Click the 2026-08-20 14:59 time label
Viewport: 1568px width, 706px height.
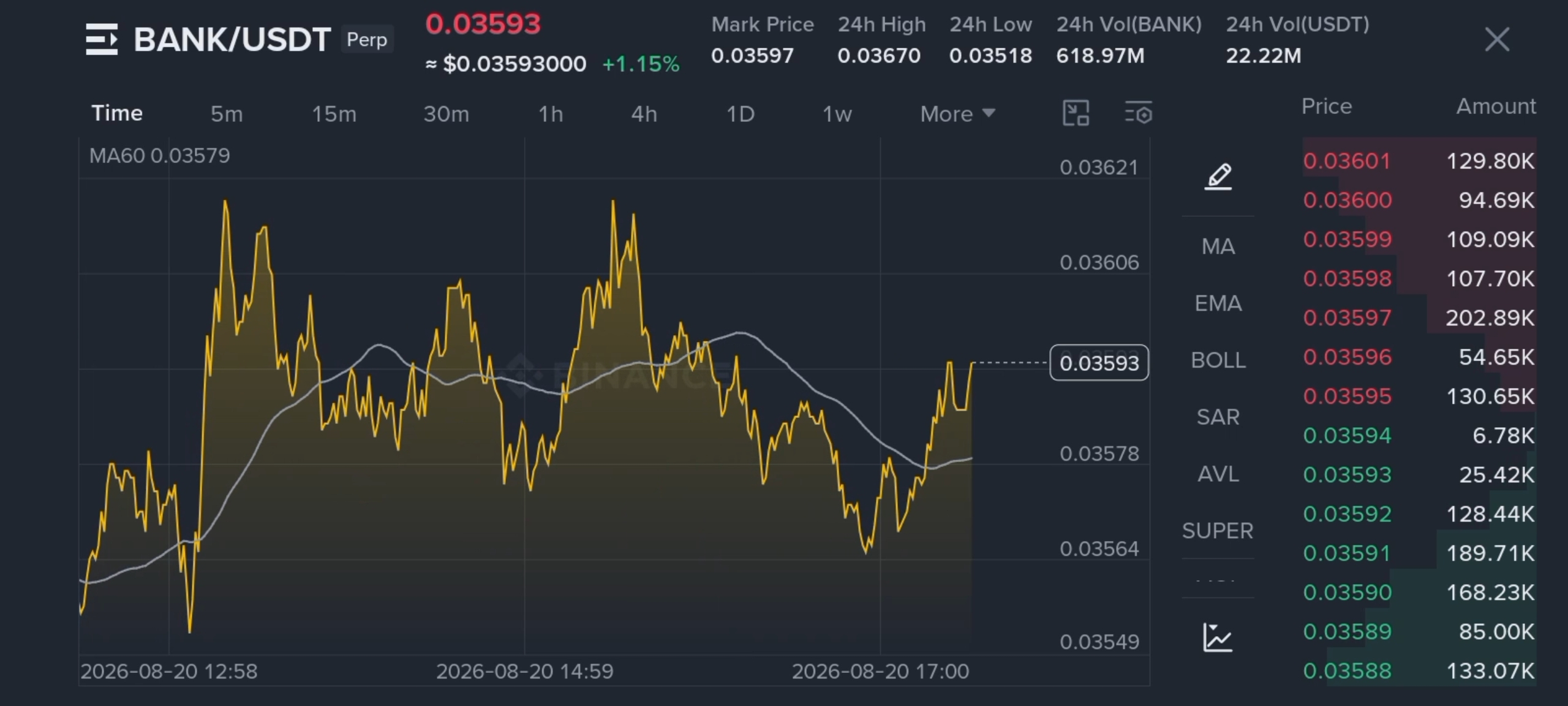pos(524,672)
